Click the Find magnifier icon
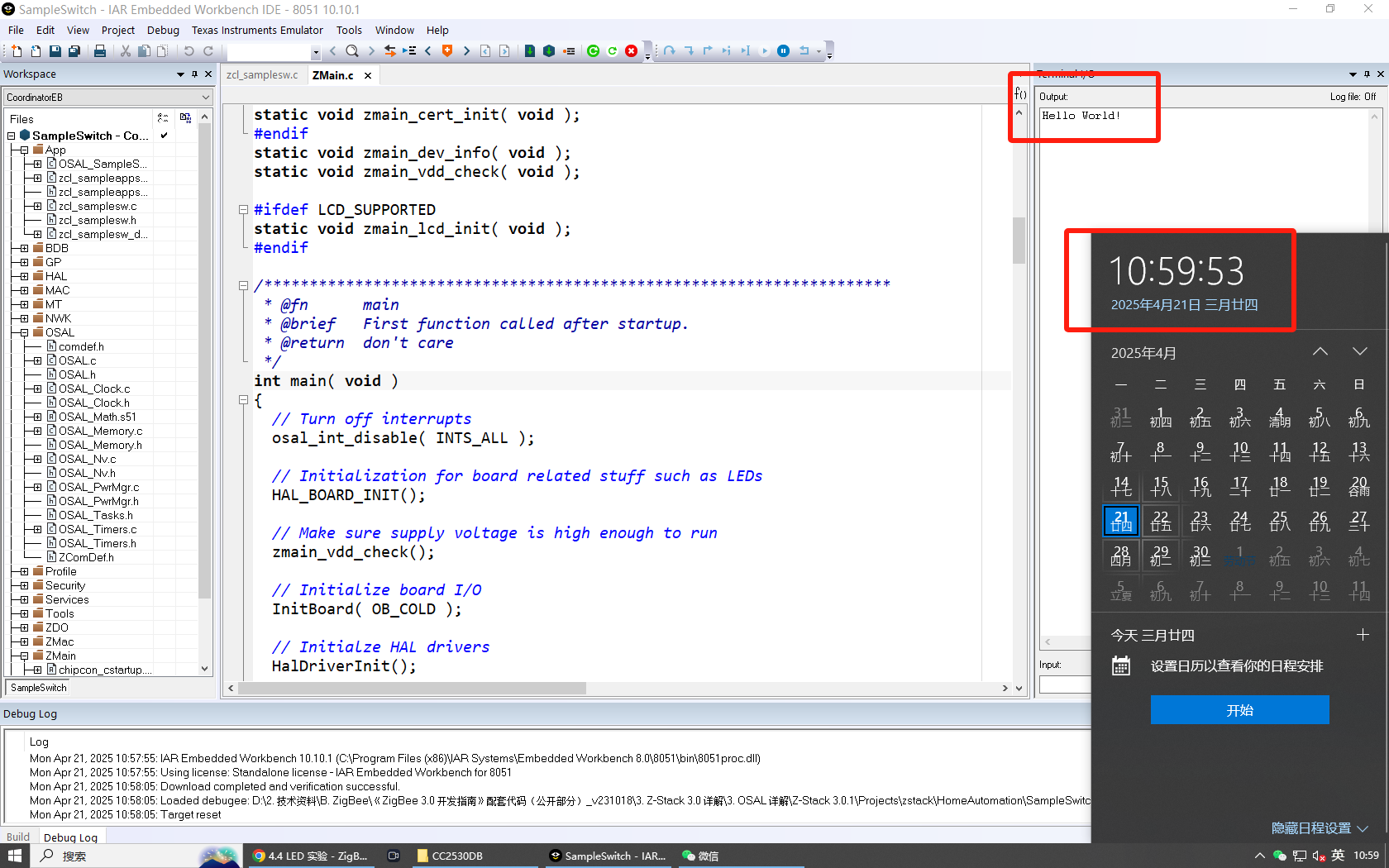The width and height of the screenshot is (1389, 868). click(x=352, y=51)
